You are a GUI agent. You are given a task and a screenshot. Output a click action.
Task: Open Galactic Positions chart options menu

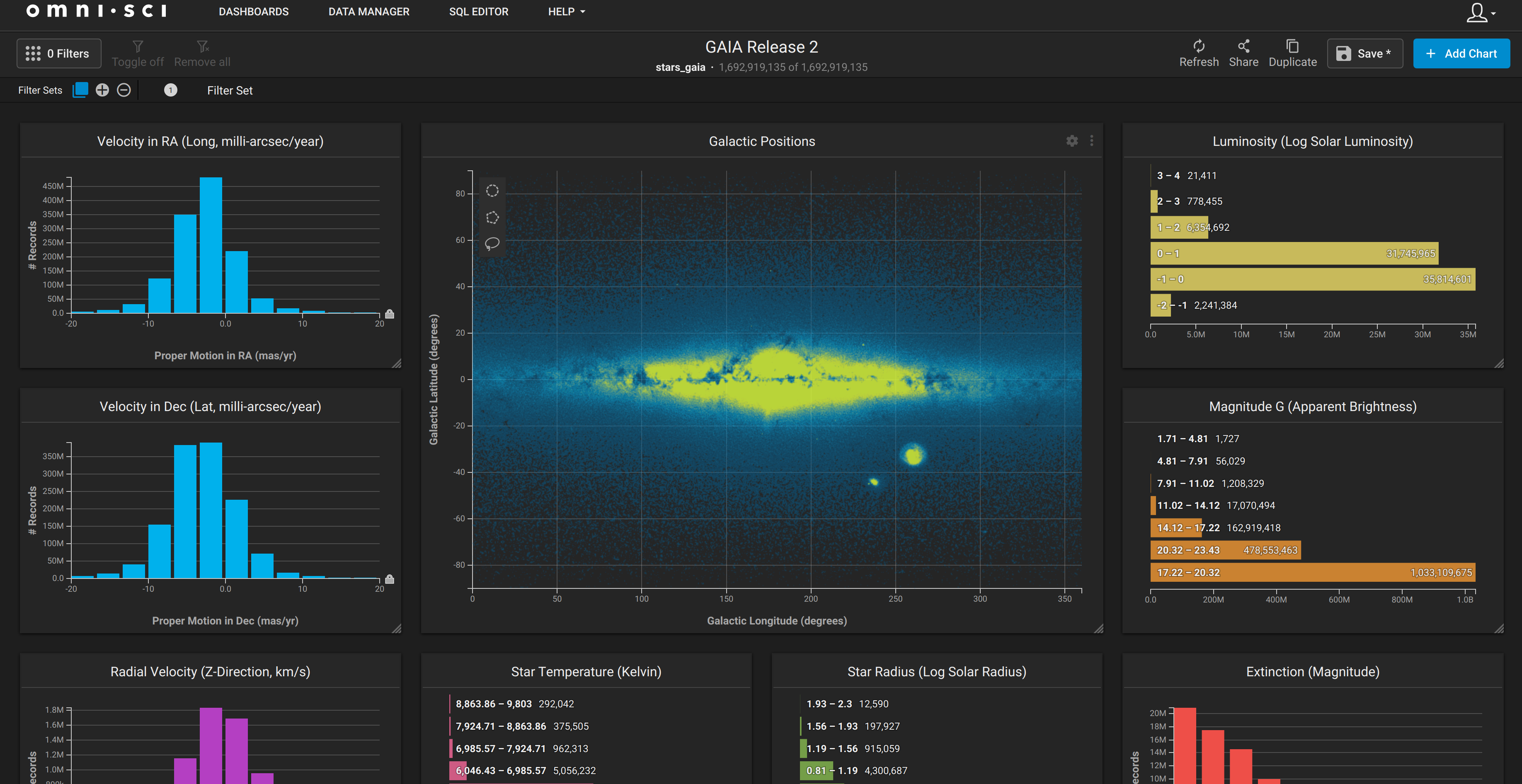pos(1091,140)
